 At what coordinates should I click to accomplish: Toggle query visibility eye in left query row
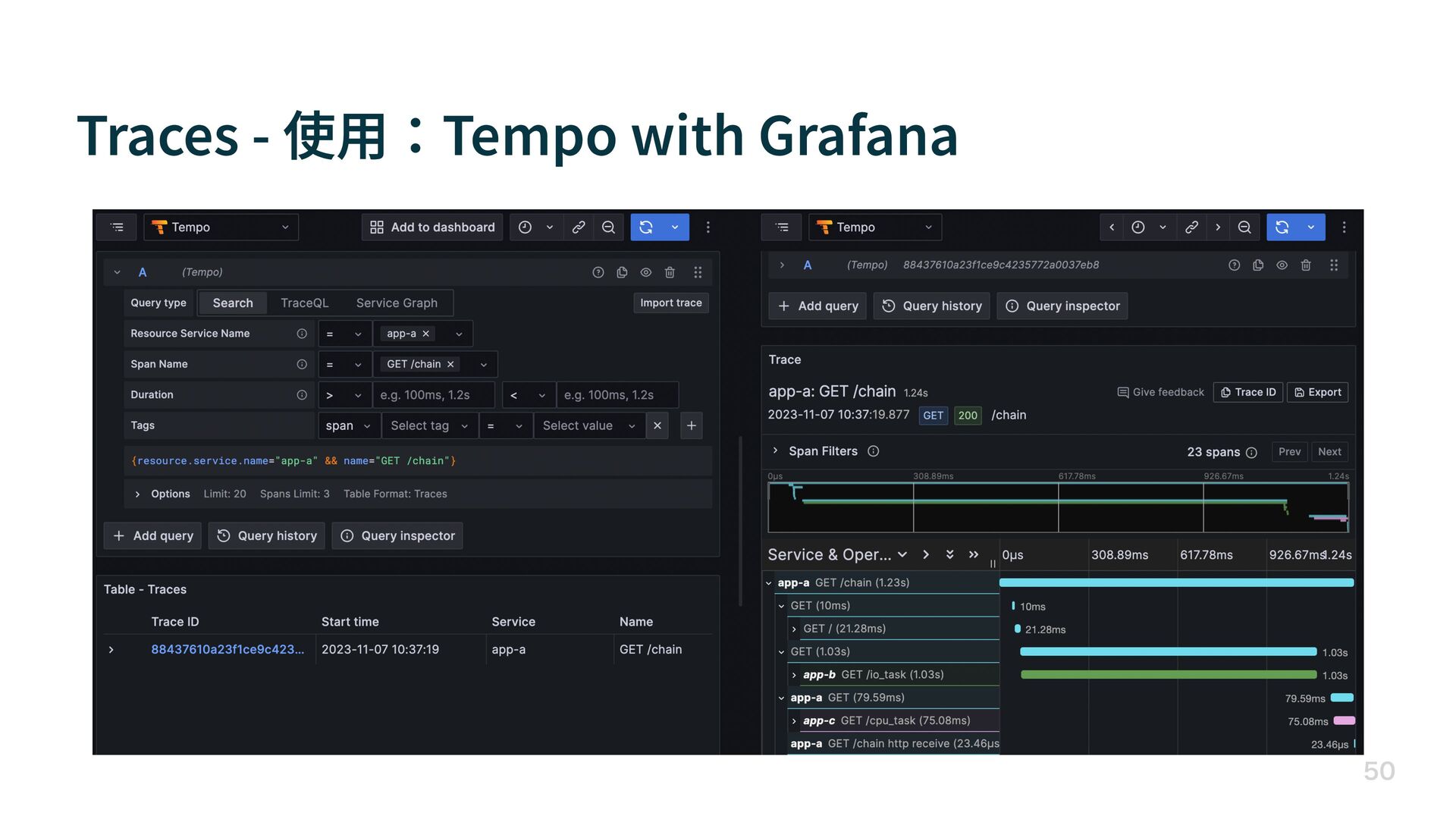point(646,272)
